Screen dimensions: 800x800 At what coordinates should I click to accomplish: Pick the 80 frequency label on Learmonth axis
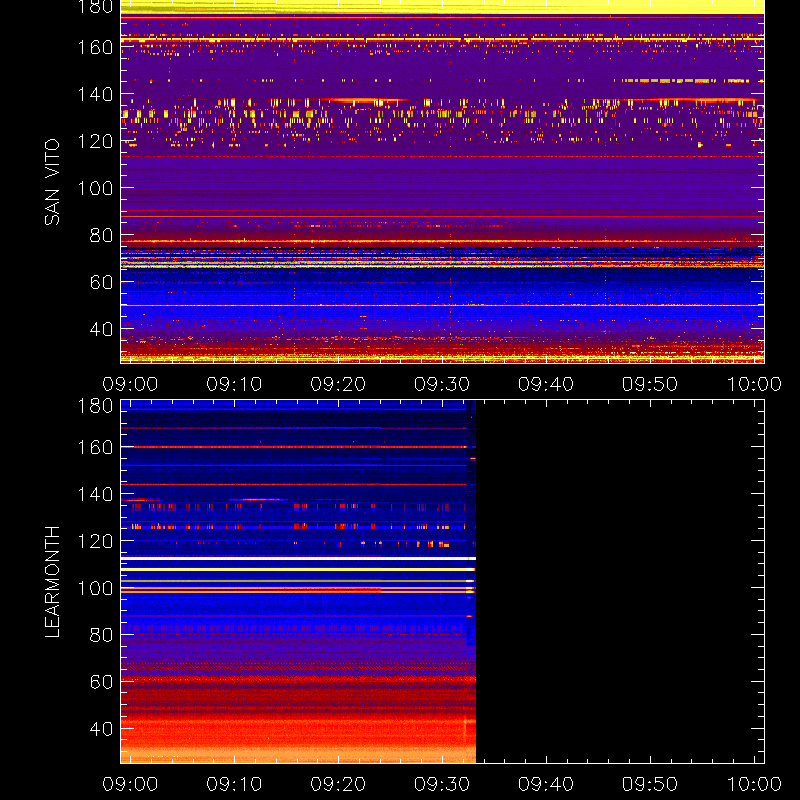[x=101, y=635]
